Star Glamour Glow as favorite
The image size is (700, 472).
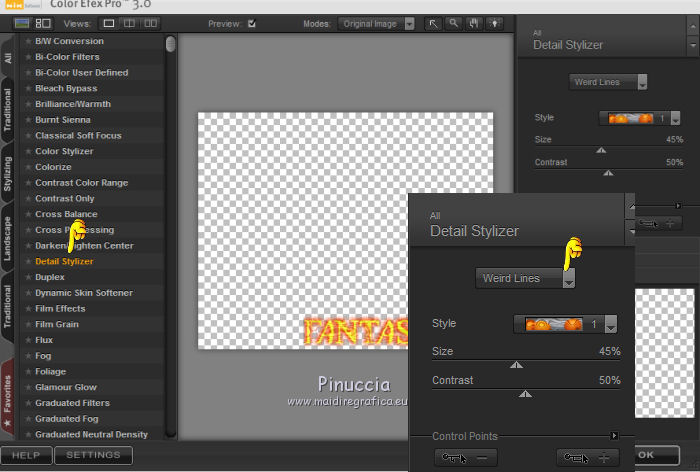pyautogui.click(x=28, y=387)
